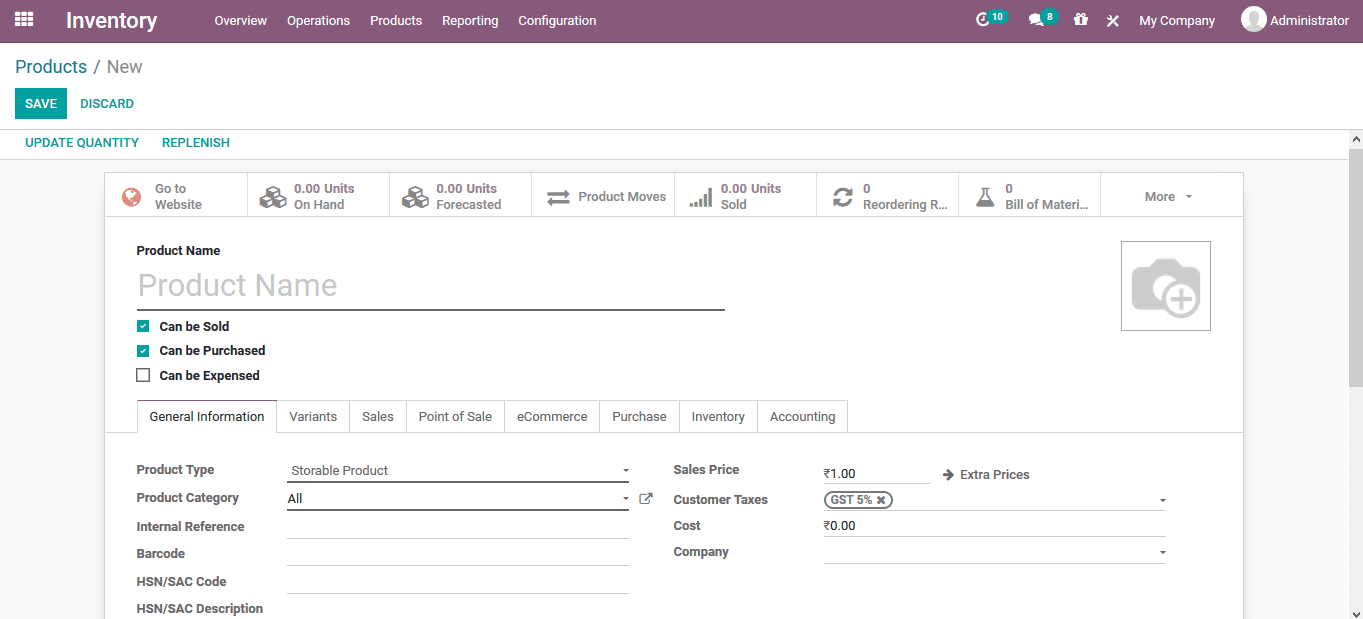Image resolution: width=1363 pixels, height=619 pixels.
Task: Open the conversations bubble icon
Action: tap(1035, 17)
